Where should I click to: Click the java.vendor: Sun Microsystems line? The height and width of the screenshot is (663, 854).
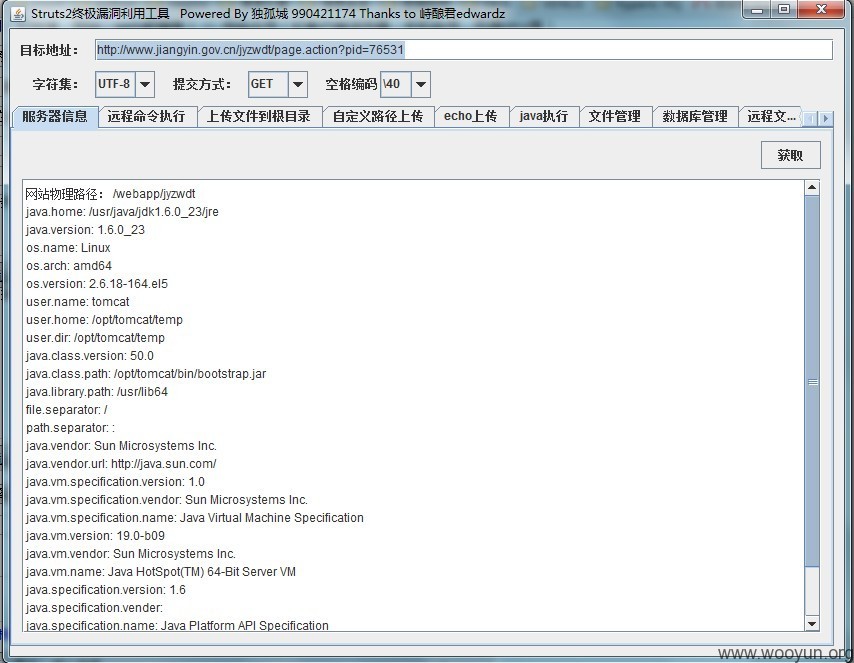click(x=121, y=446)
